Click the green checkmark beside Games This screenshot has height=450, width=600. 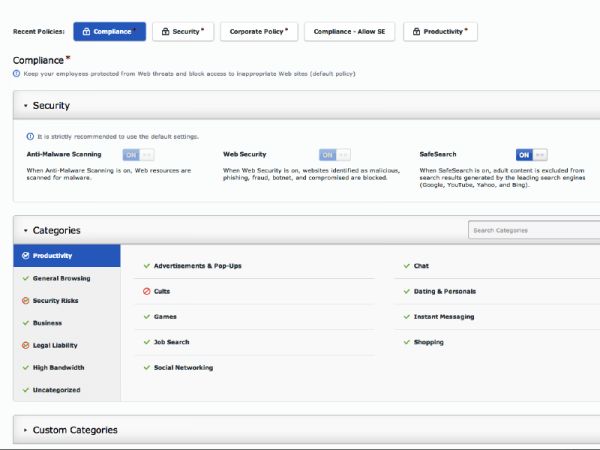pyautogui.click(x=147, y=316)
